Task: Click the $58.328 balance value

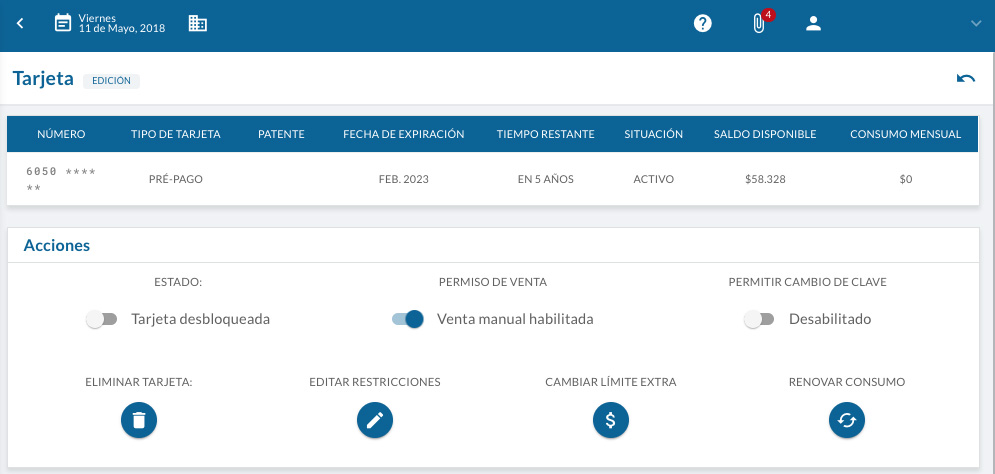Action: tap(765, 180)
